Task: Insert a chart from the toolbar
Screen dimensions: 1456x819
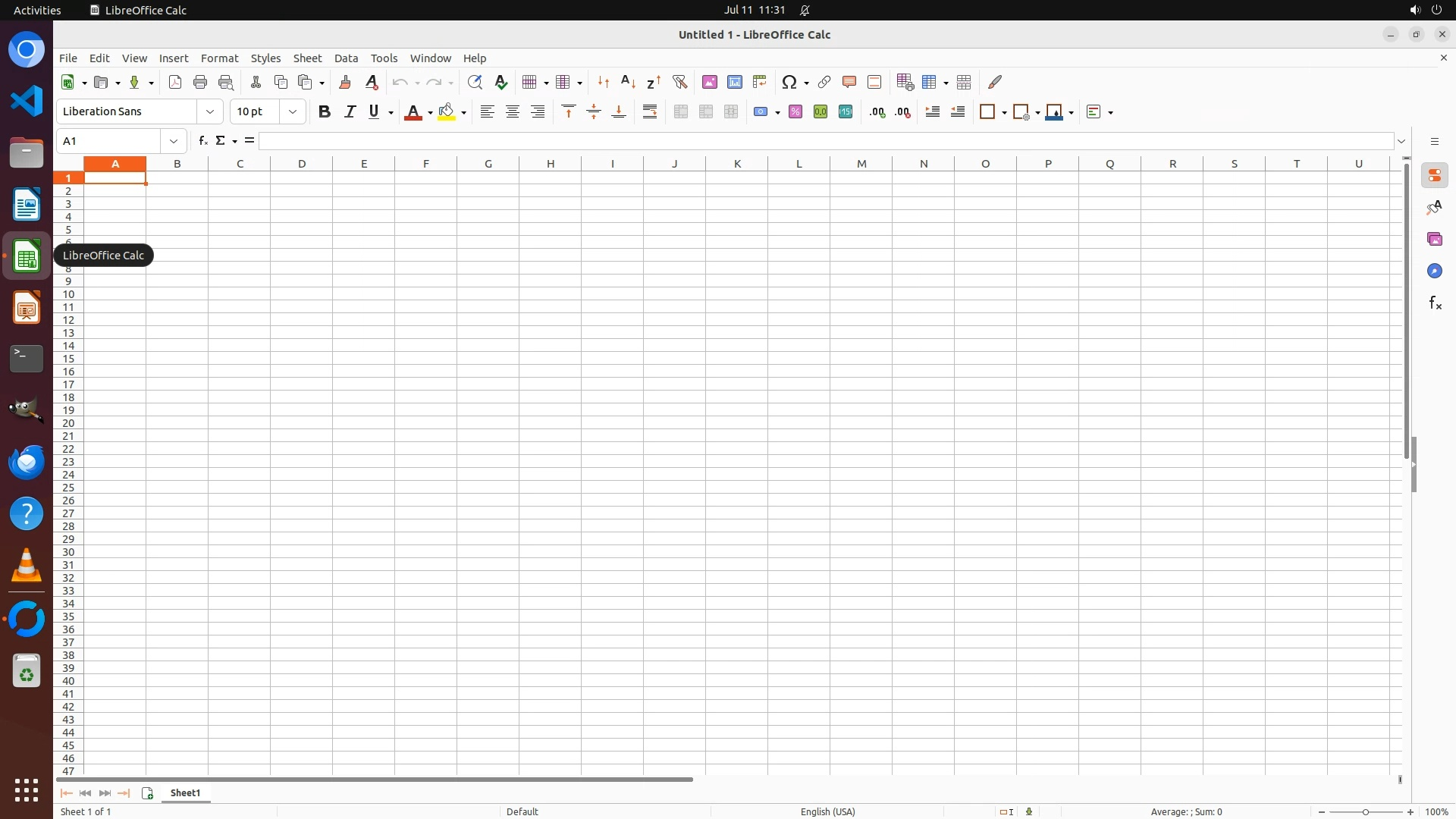Action: coord(735,82)
